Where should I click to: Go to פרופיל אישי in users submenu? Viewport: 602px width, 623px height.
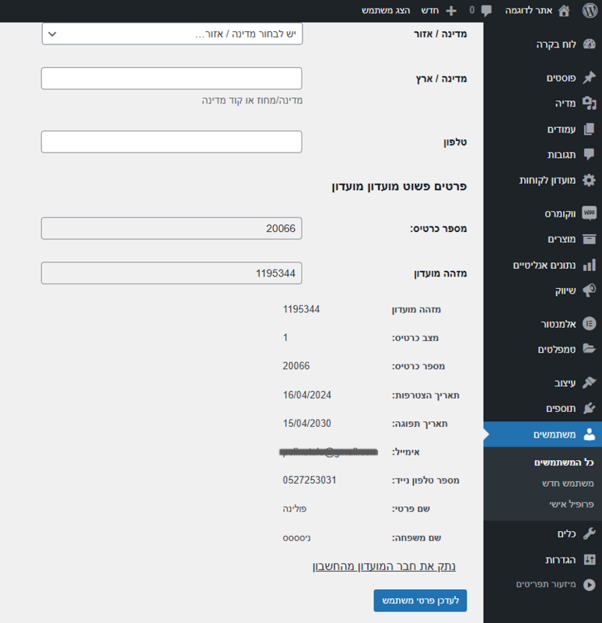pyautogui.click(x=571, y=504)
